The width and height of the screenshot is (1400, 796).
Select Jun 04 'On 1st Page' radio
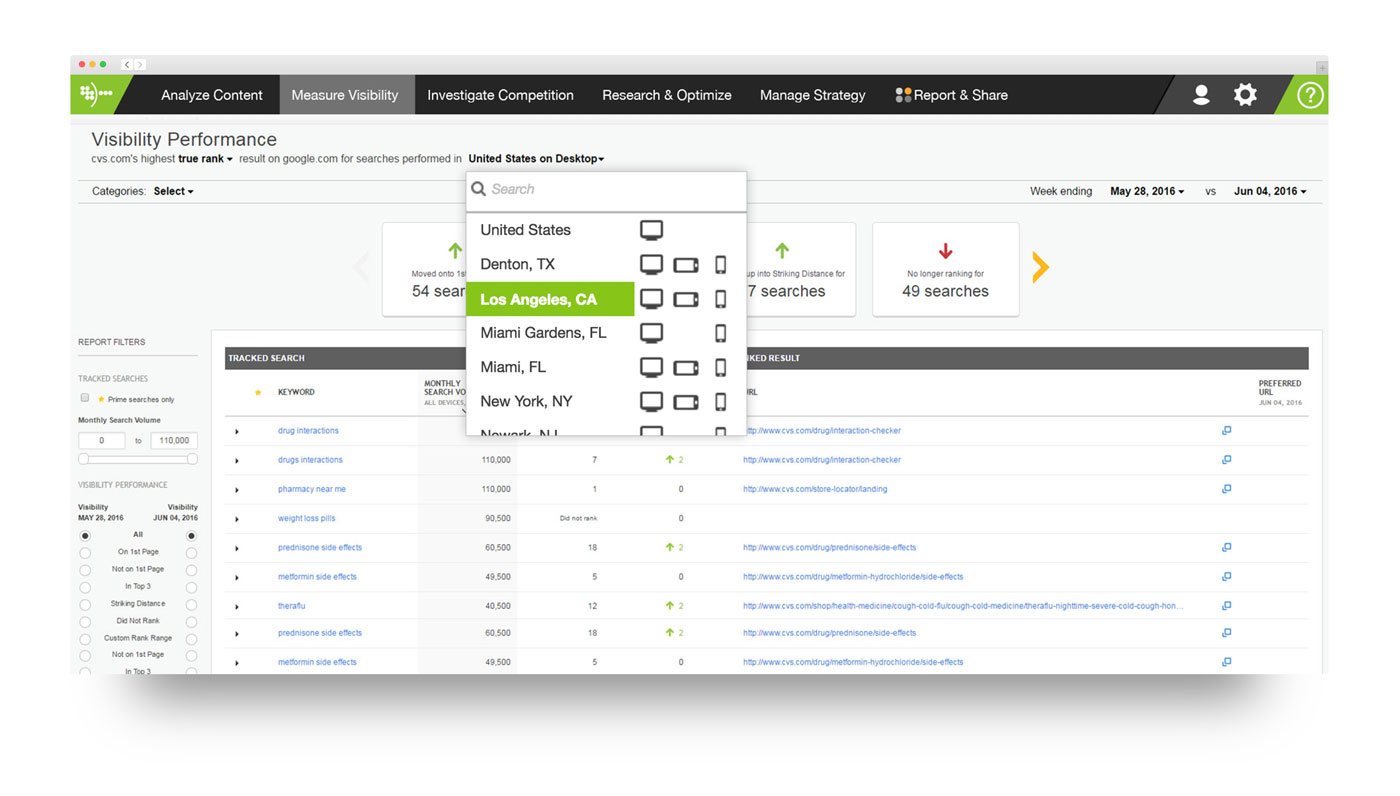click(191, 553)
